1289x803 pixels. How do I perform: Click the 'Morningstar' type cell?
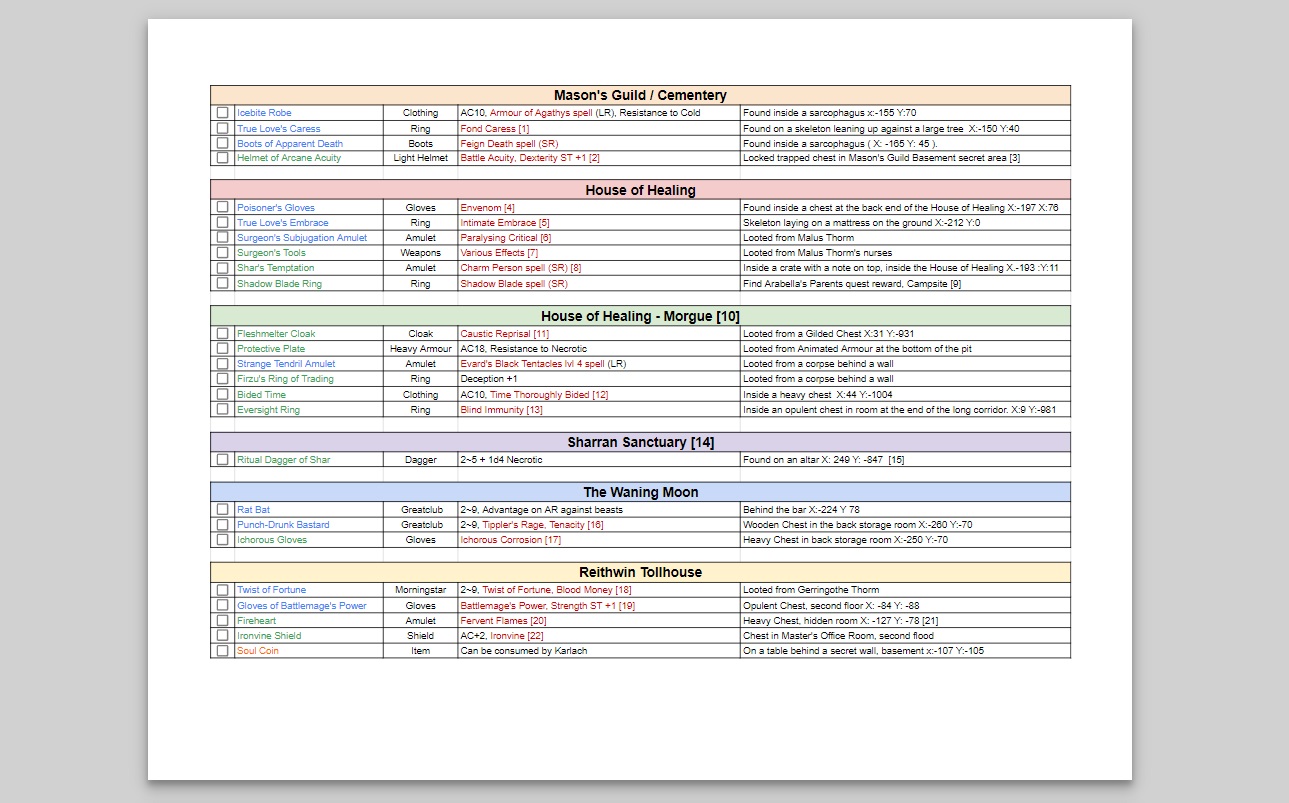tap(420, 590)
